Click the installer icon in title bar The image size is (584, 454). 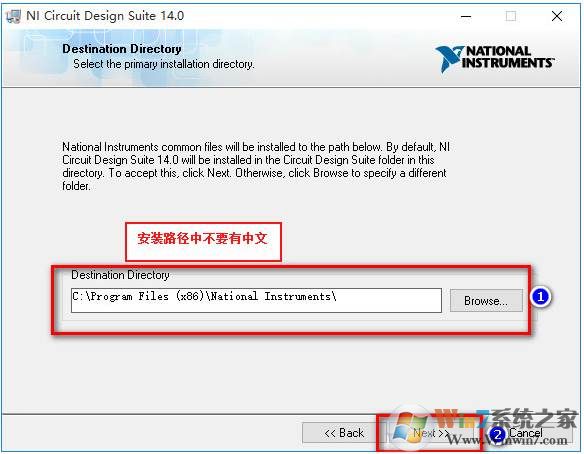pos(13,16)
